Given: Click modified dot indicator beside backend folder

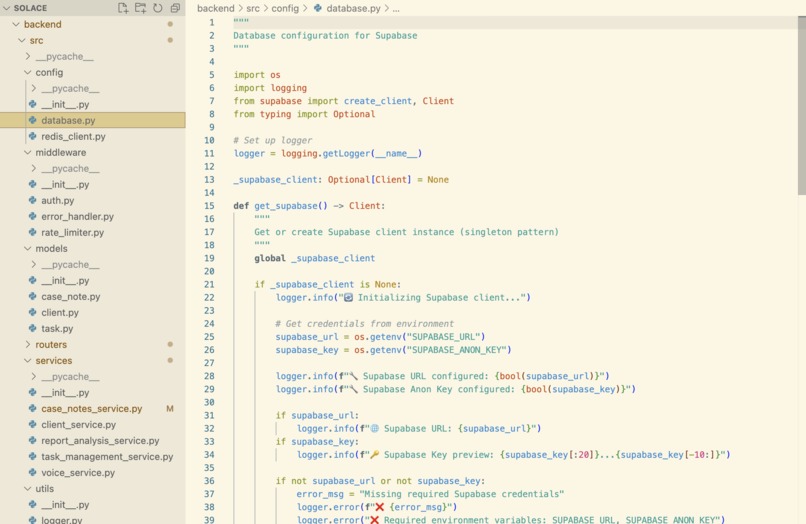Looking at the screenshot, I should click(170, 24).
